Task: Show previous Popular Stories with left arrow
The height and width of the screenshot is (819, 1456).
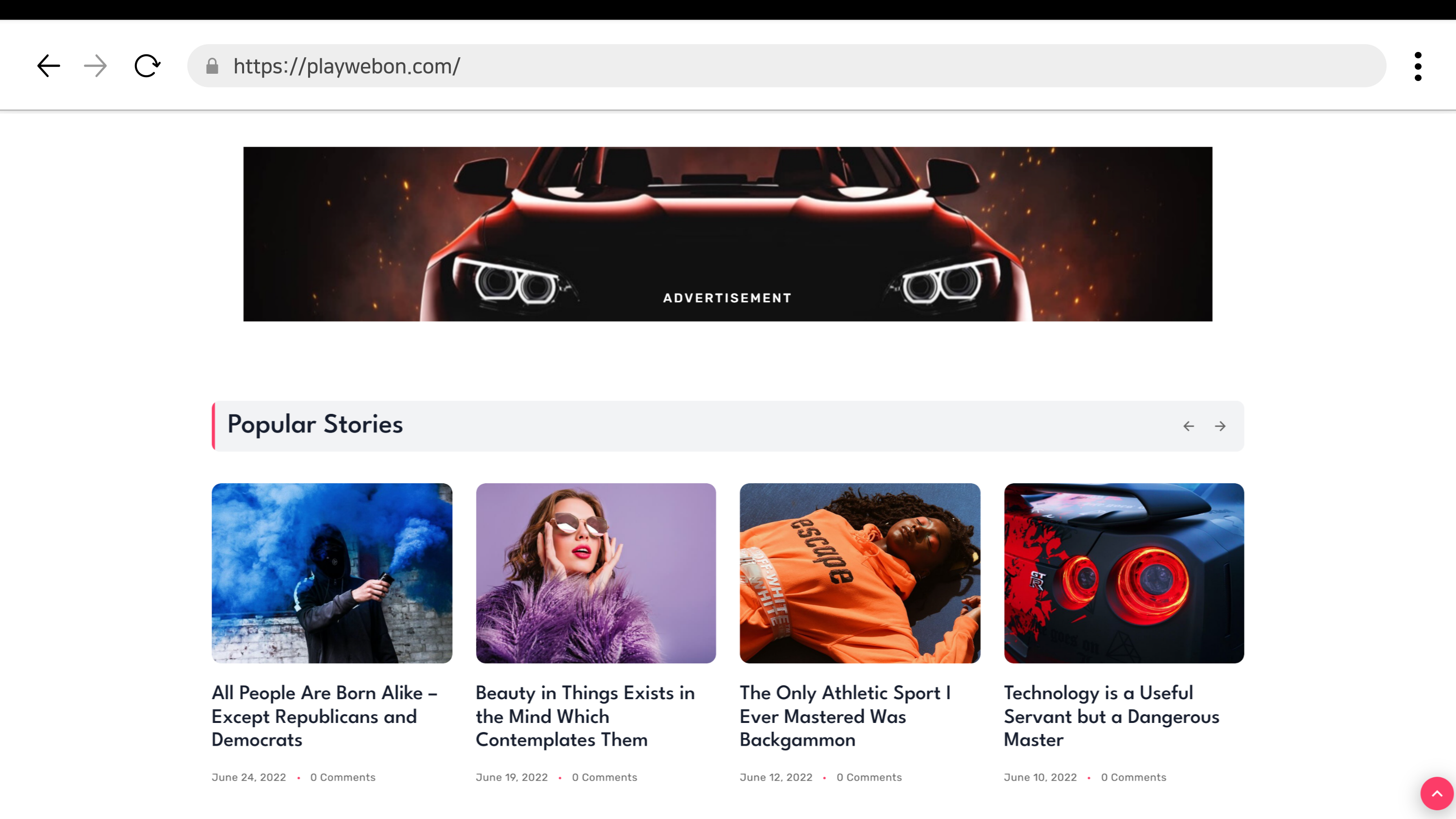Action: tap(1189, 426)
